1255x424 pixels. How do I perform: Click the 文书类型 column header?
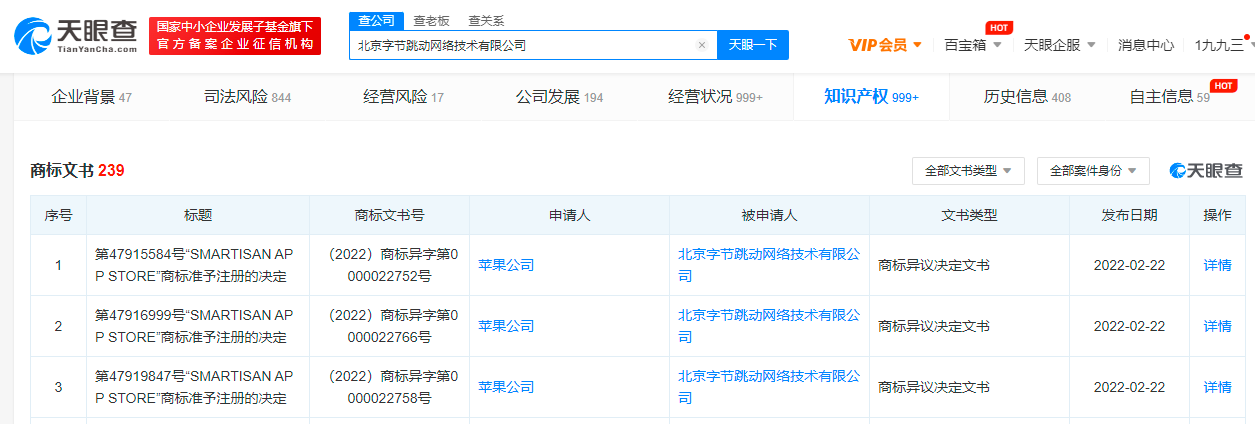tap(969, 215)
